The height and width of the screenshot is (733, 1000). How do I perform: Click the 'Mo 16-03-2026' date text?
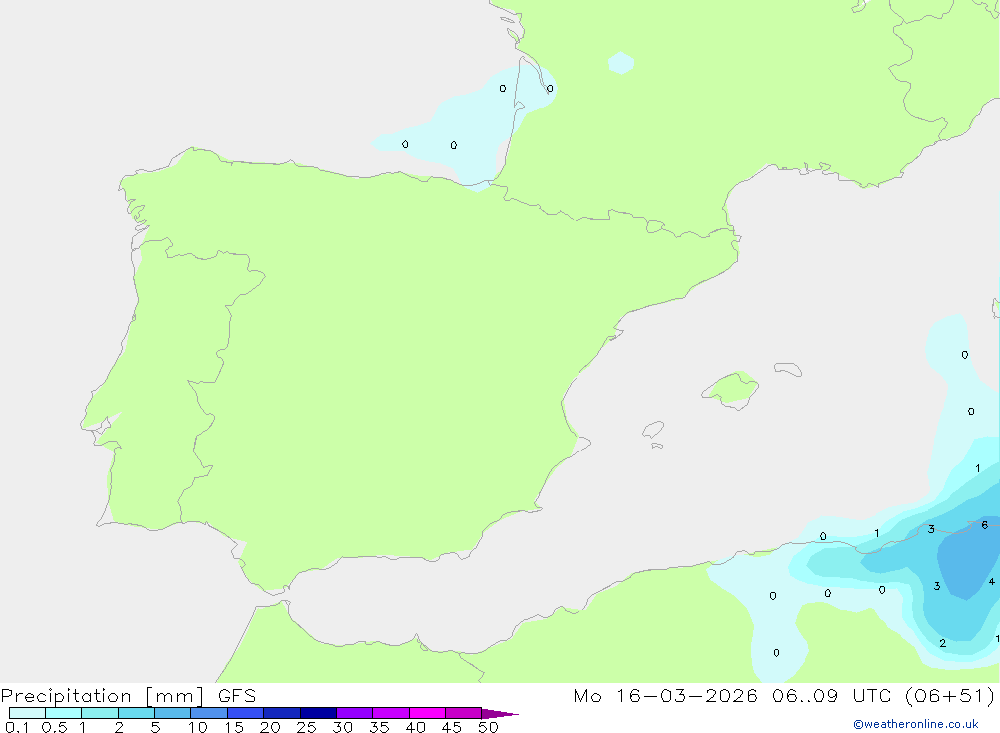pyautogui.click(x=665, y=696)
